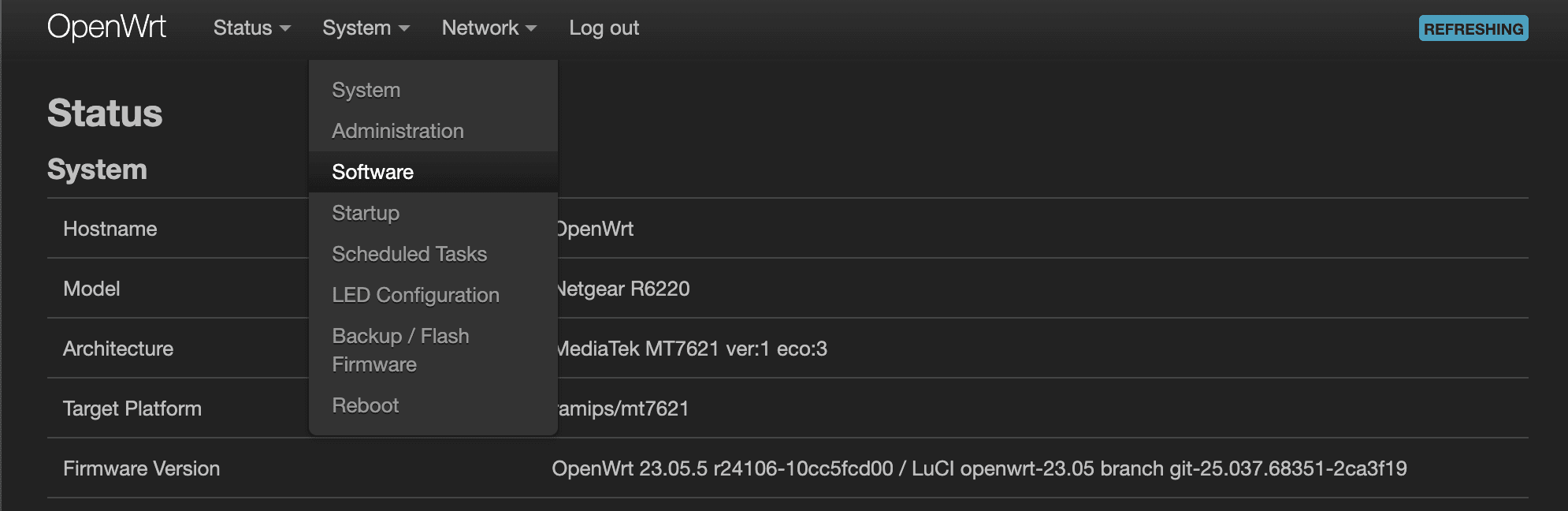1568x511 pixels.
Task: Click the Network dropdown caret arrow
Action: pos(531,29)
